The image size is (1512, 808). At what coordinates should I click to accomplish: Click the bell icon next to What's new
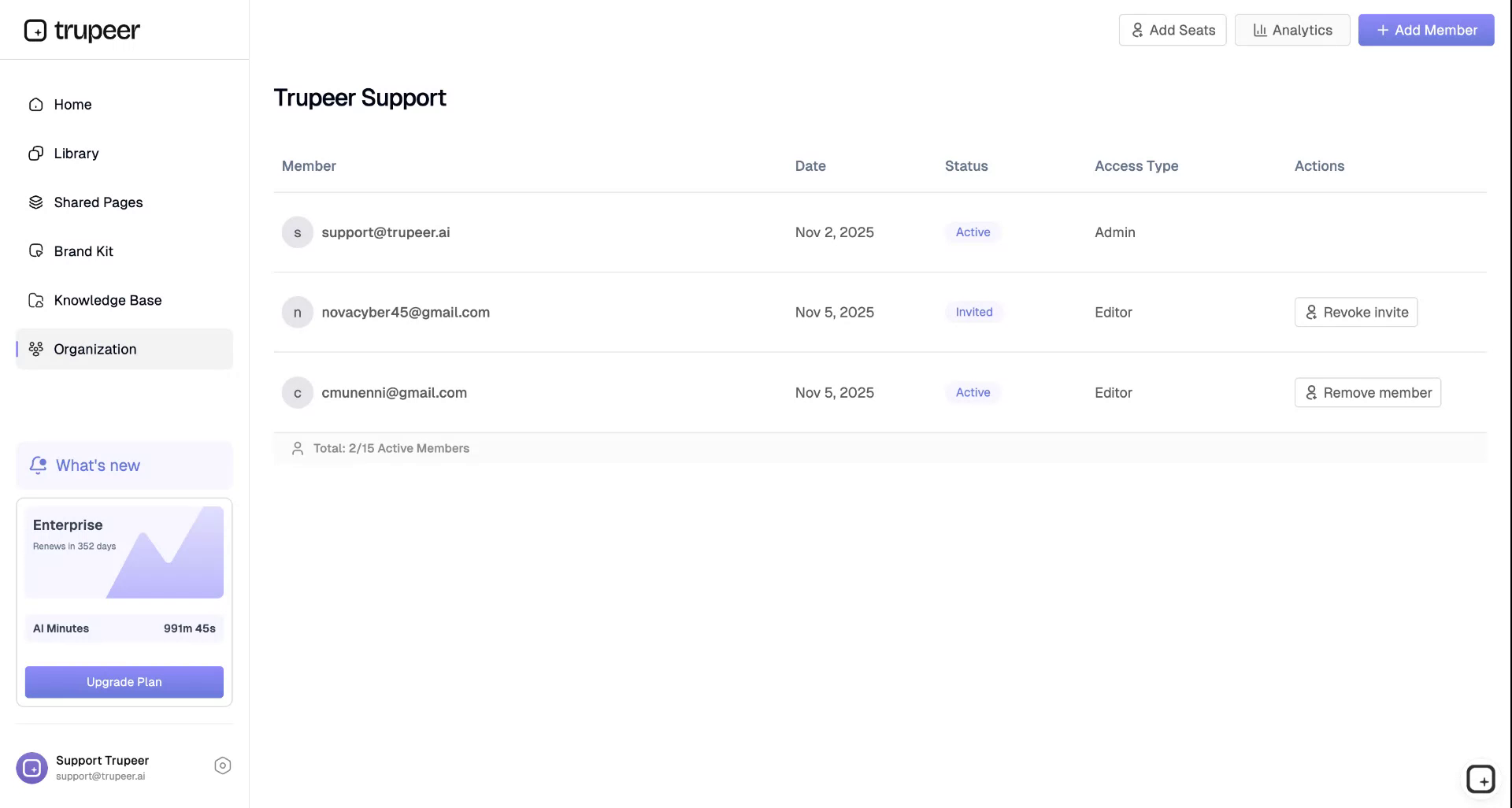point(38,465)
